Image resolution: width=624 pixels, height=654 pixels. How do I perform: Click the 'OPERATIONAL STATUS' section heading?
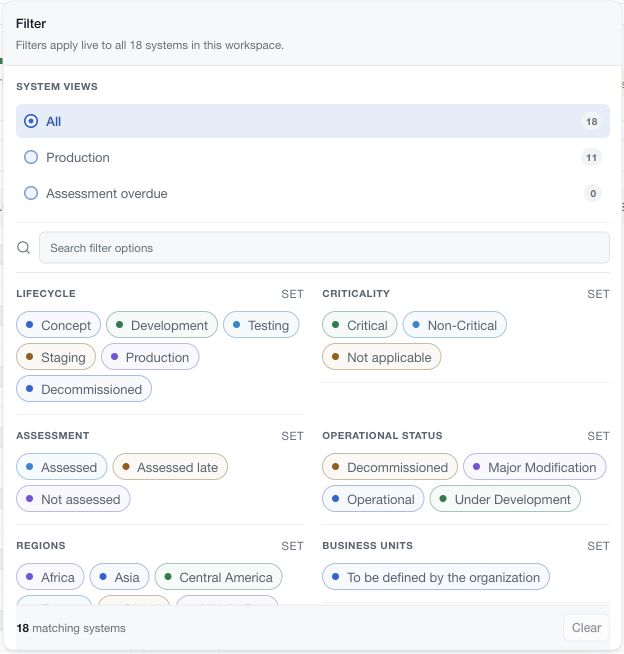click(382, 435)
